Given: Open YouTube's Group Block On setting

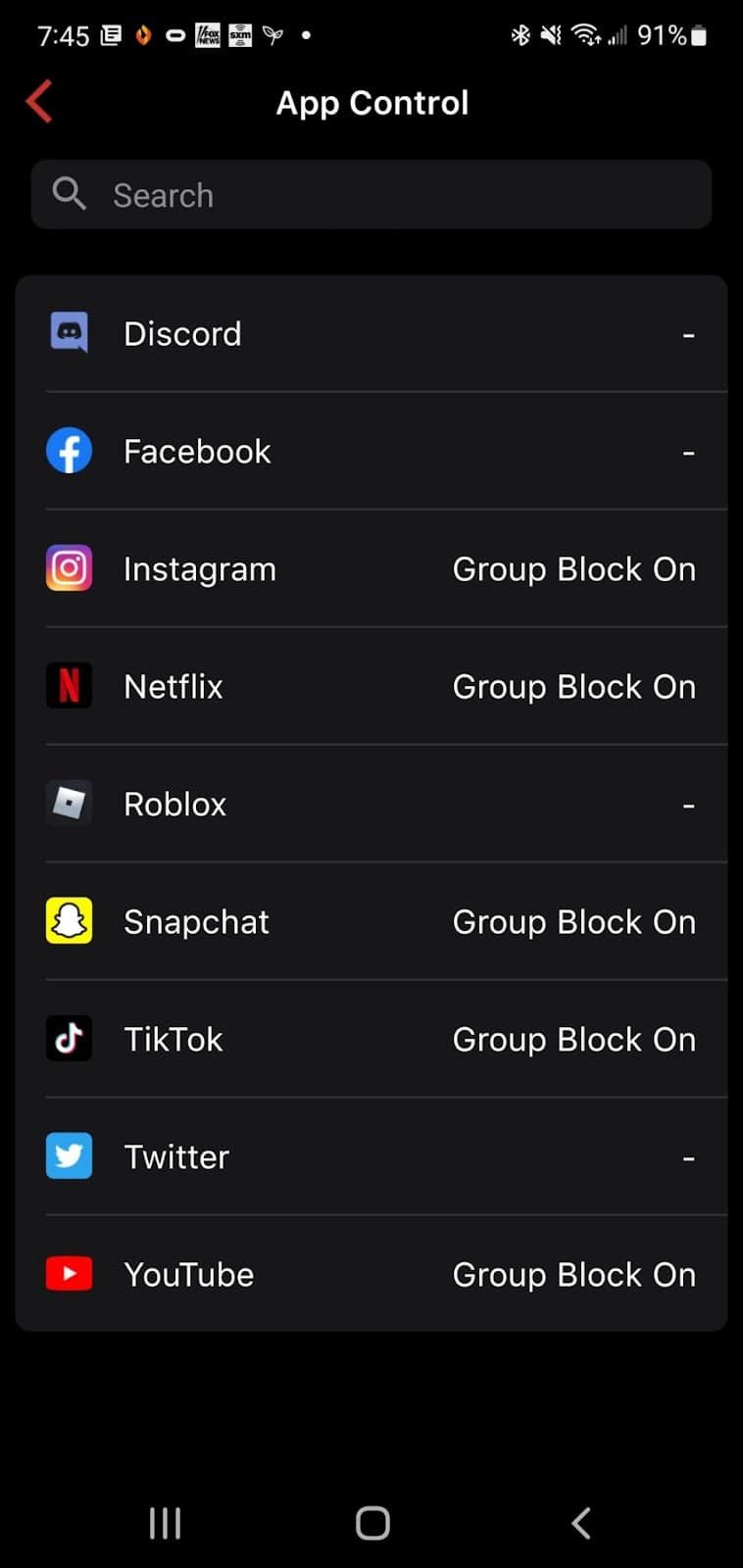Looking at the screenshot, I should [573, 1275].
